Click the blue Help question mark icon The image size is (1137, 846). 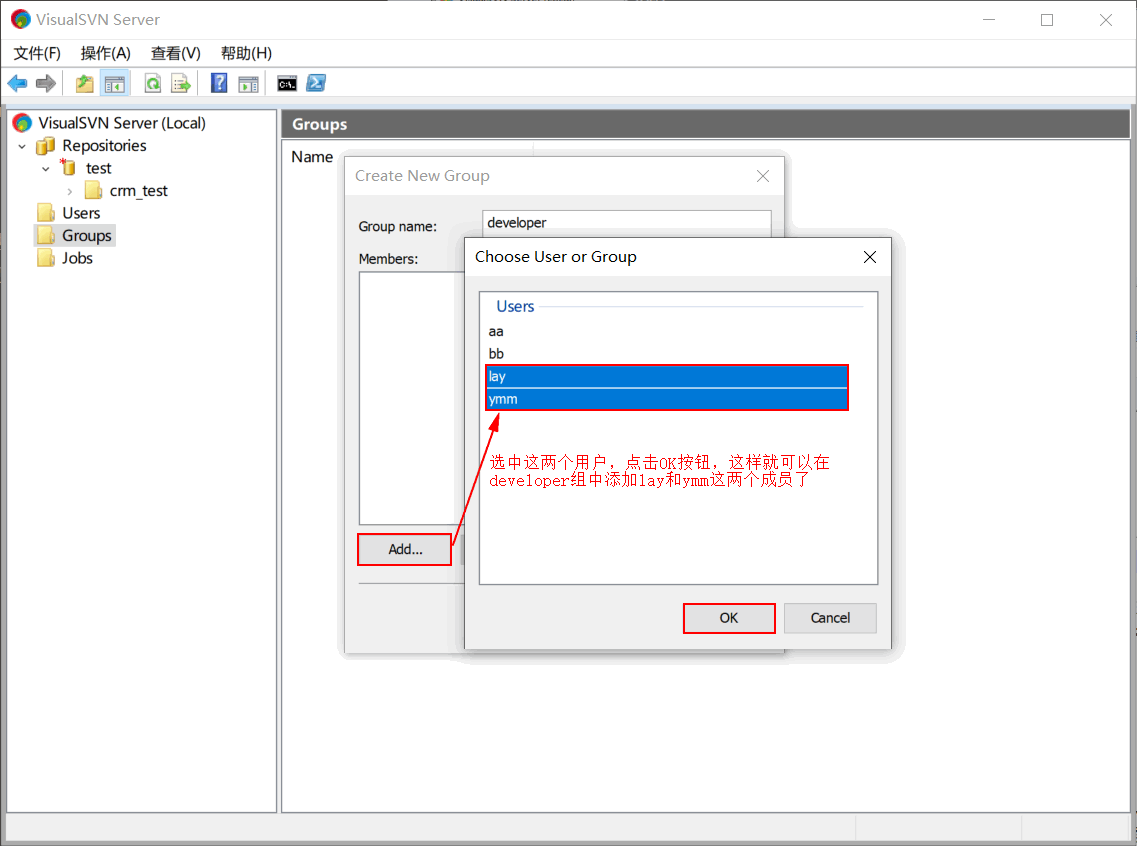(219, 83)
